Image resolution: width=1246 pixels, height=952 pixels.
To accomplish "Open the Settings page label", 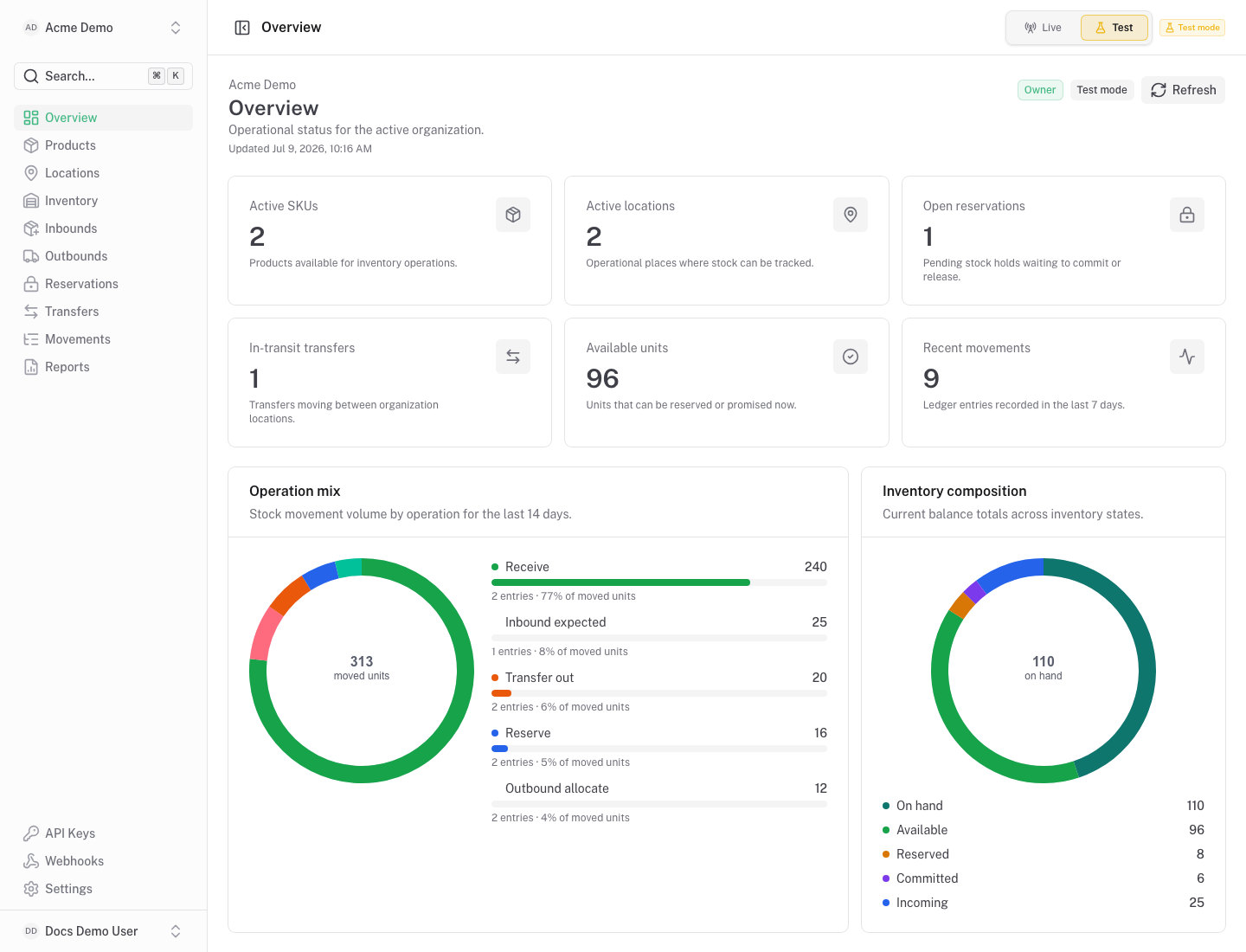I will [x=68, y=889].
